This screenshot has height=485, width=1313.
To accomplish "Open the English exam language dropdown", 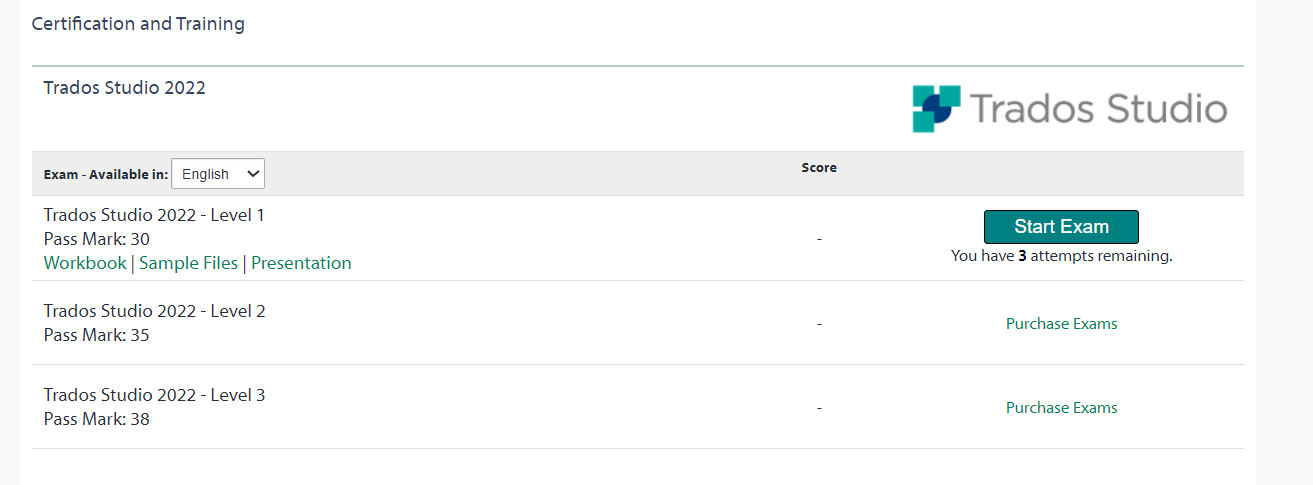I will click(x=218, y=174).
